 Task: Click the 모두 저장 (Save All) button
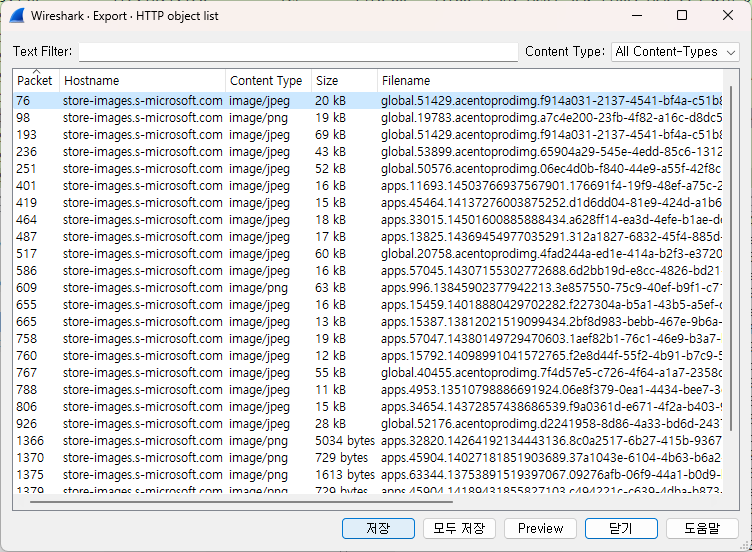459,529
